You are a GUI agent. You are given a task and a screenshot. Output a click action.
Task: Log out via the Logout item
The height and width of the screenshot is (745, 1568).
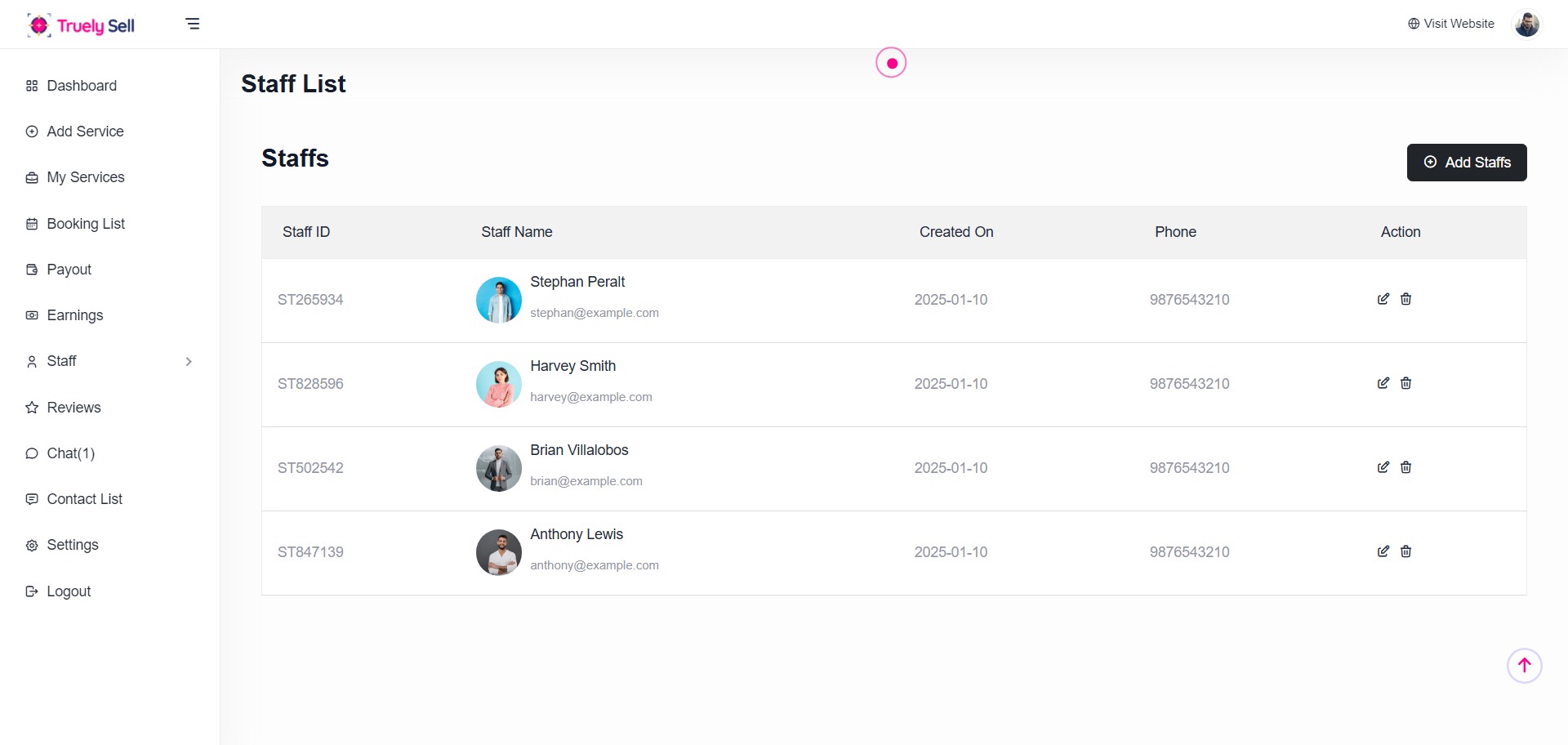coord(69,591)
